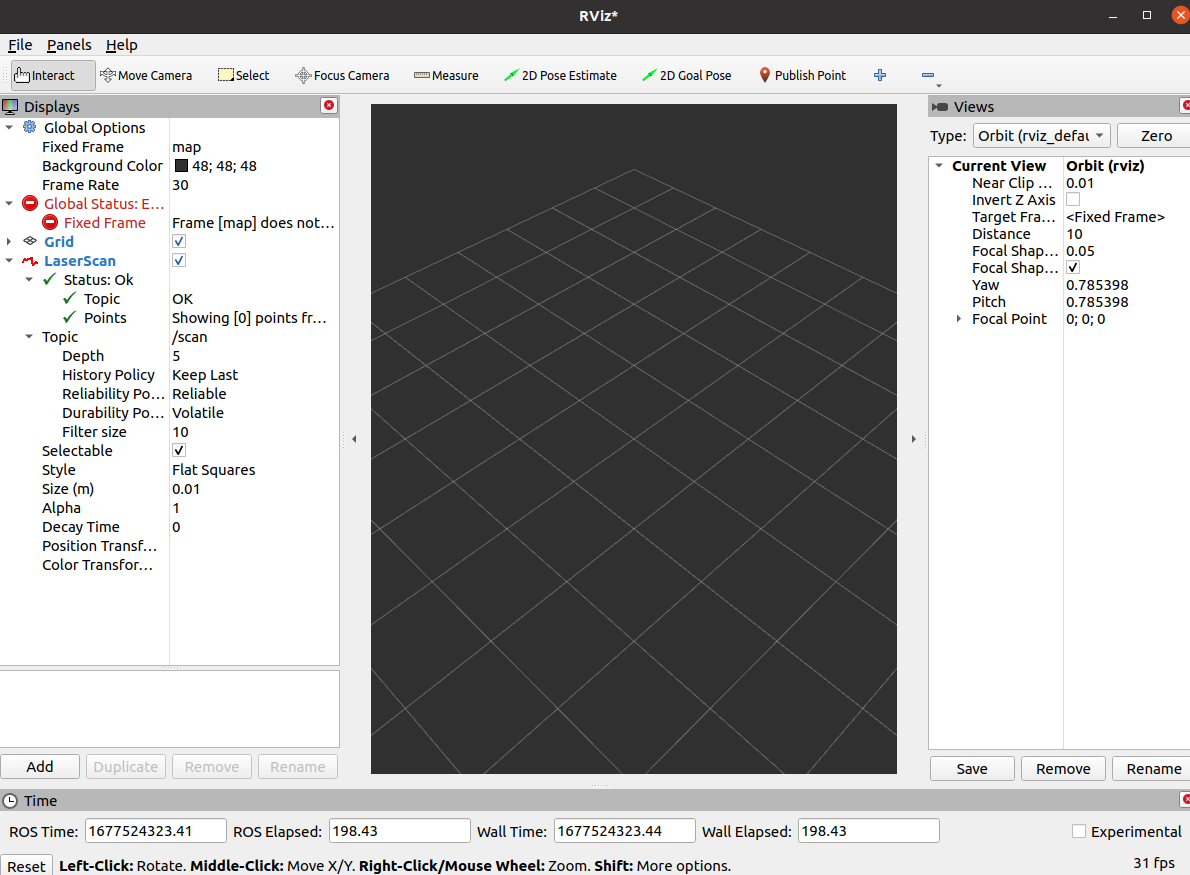
Task: Select the Decay Time row
Action: (x=169, y=527)
